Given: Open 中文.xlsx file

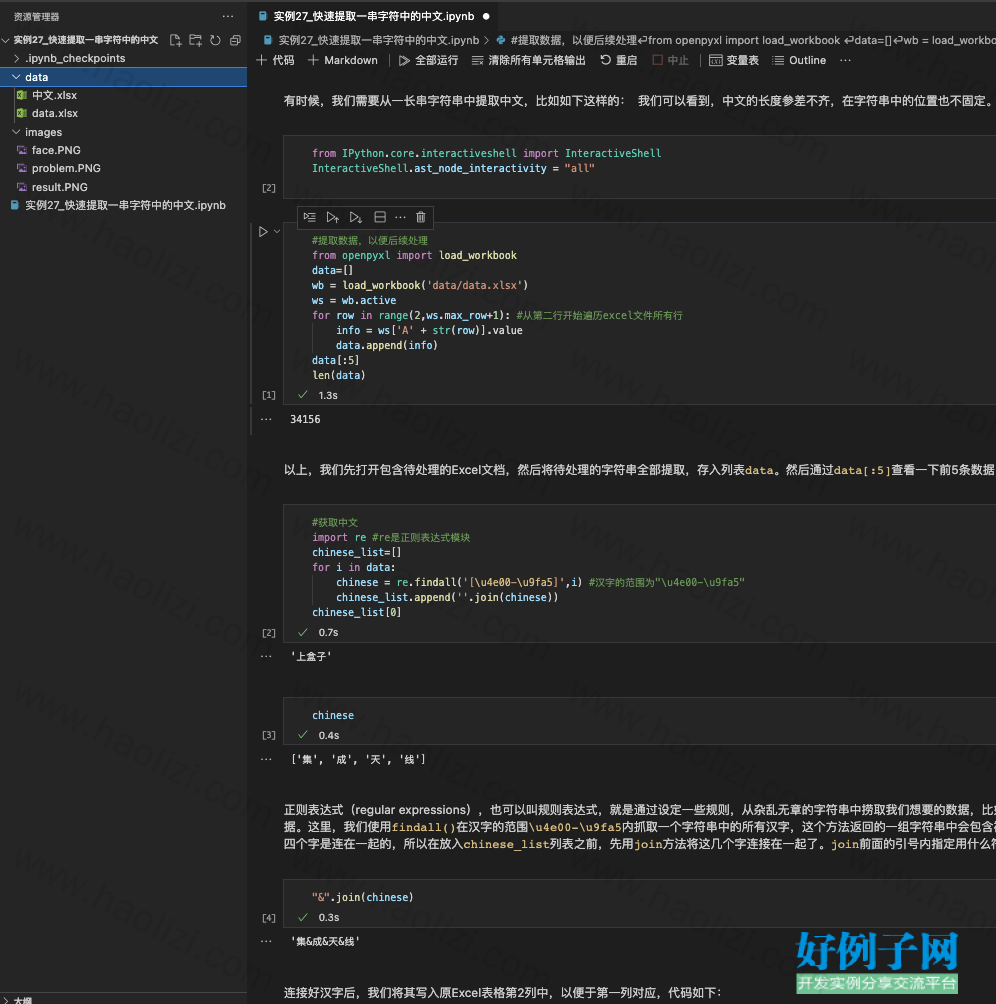Looking at the screenshot, I should (124, 95).
